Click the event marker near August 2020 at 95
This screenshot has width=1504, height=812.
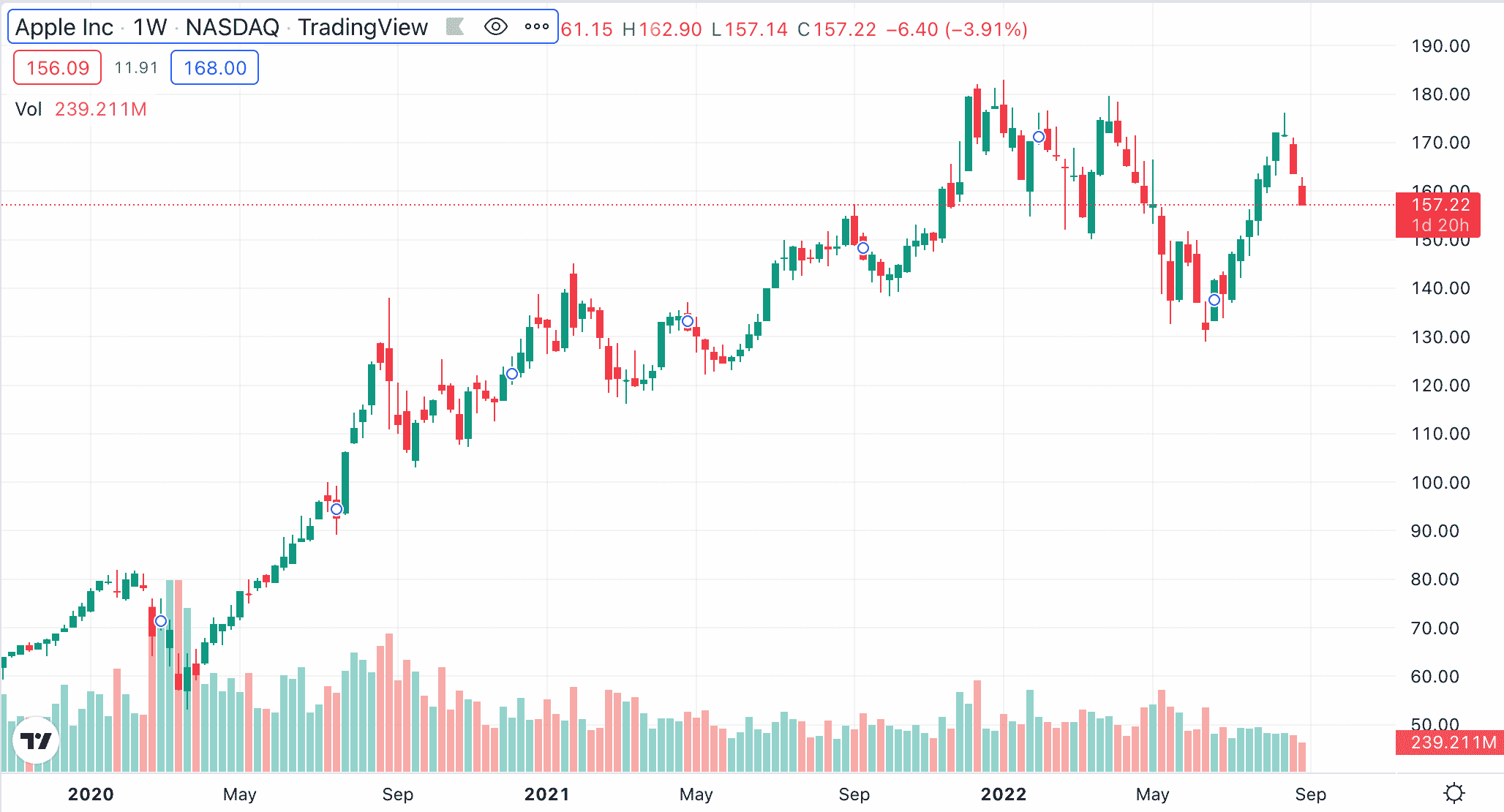(336, 509)
